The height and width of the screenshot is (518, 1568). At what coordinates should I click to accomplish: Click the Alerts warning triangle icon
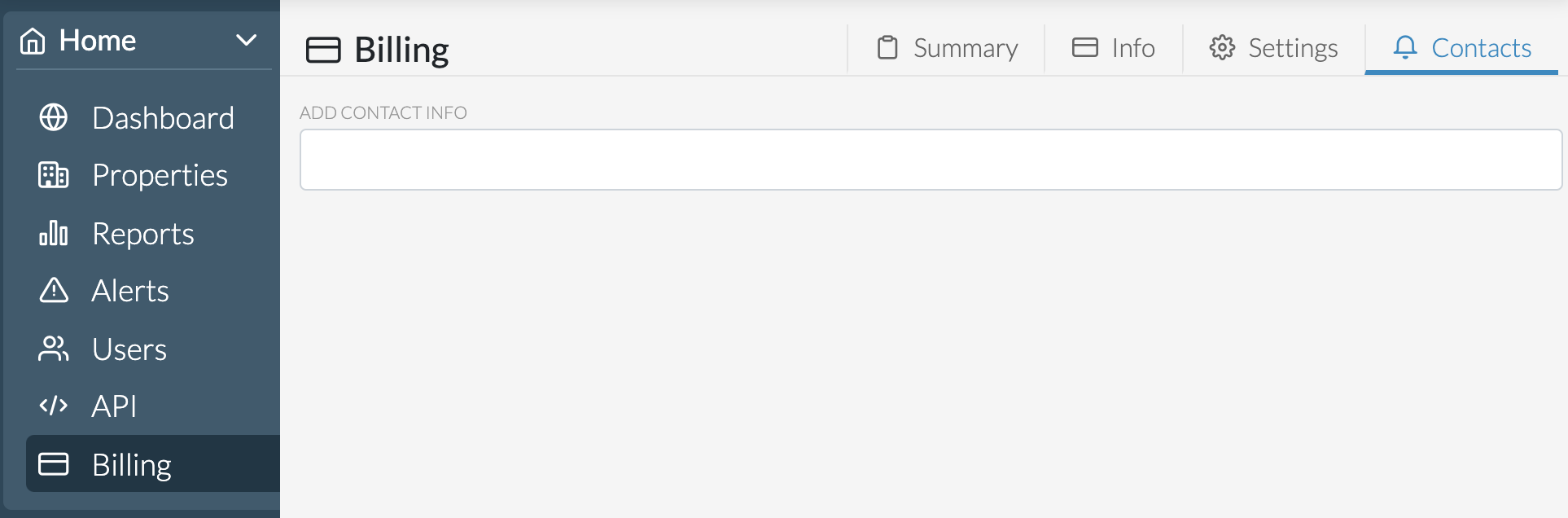(54, 291)
